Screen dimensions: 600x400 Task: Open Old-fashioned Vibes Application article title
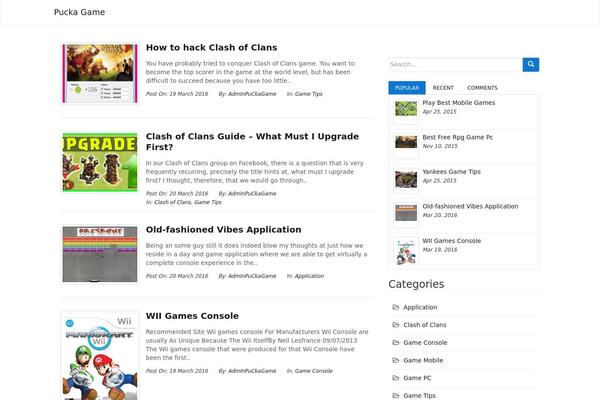tap(223, 230)
